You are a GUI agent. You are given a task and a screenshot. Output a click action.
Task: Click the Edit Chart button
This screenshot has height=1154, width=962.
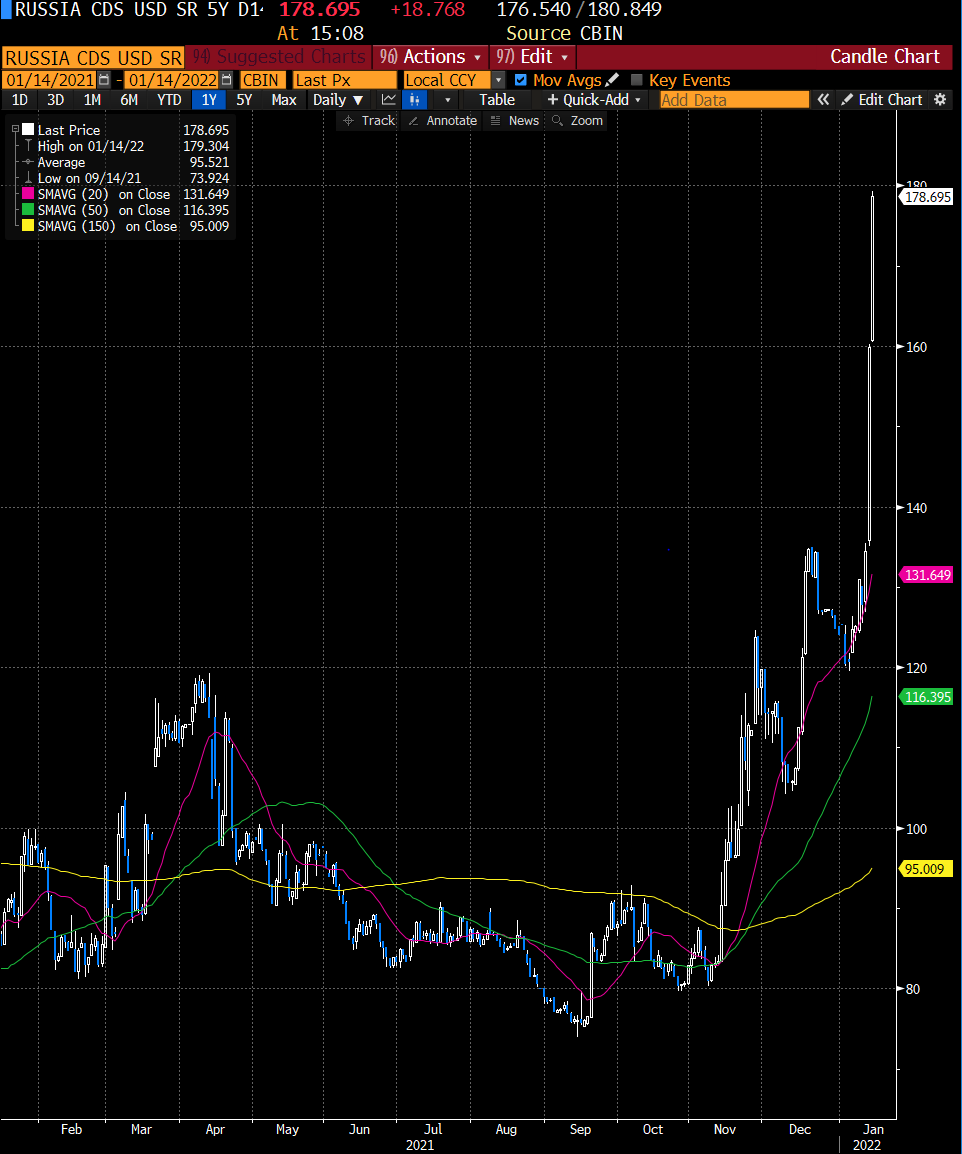coord(882,99)
